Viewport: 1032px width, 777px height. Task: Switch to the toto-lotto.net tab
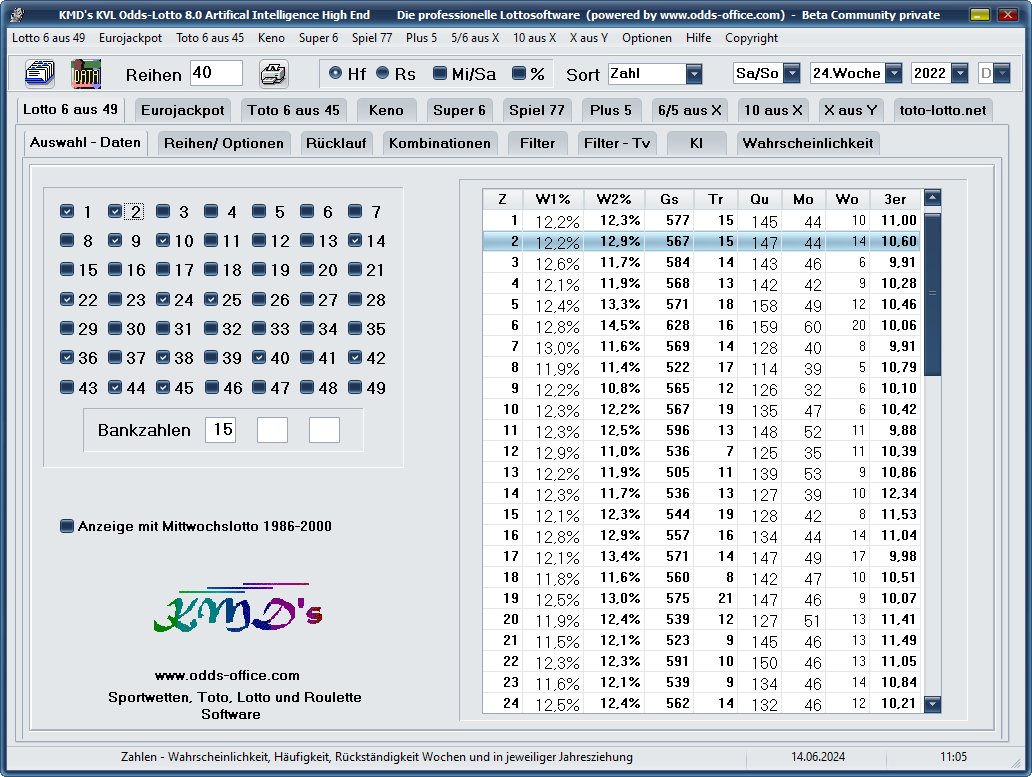point(942,111)
